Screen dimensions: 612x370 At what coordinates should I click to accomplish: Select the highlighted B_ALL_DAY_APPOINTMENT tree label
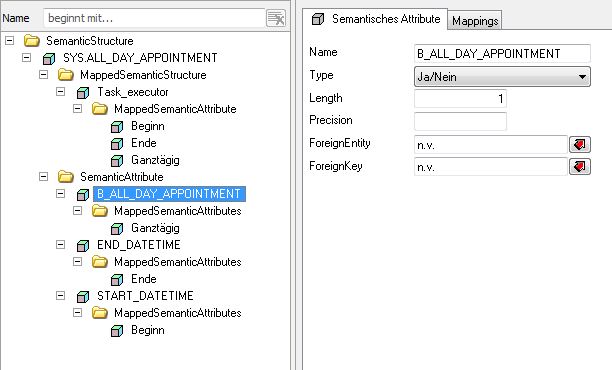(x=169, y=194)
